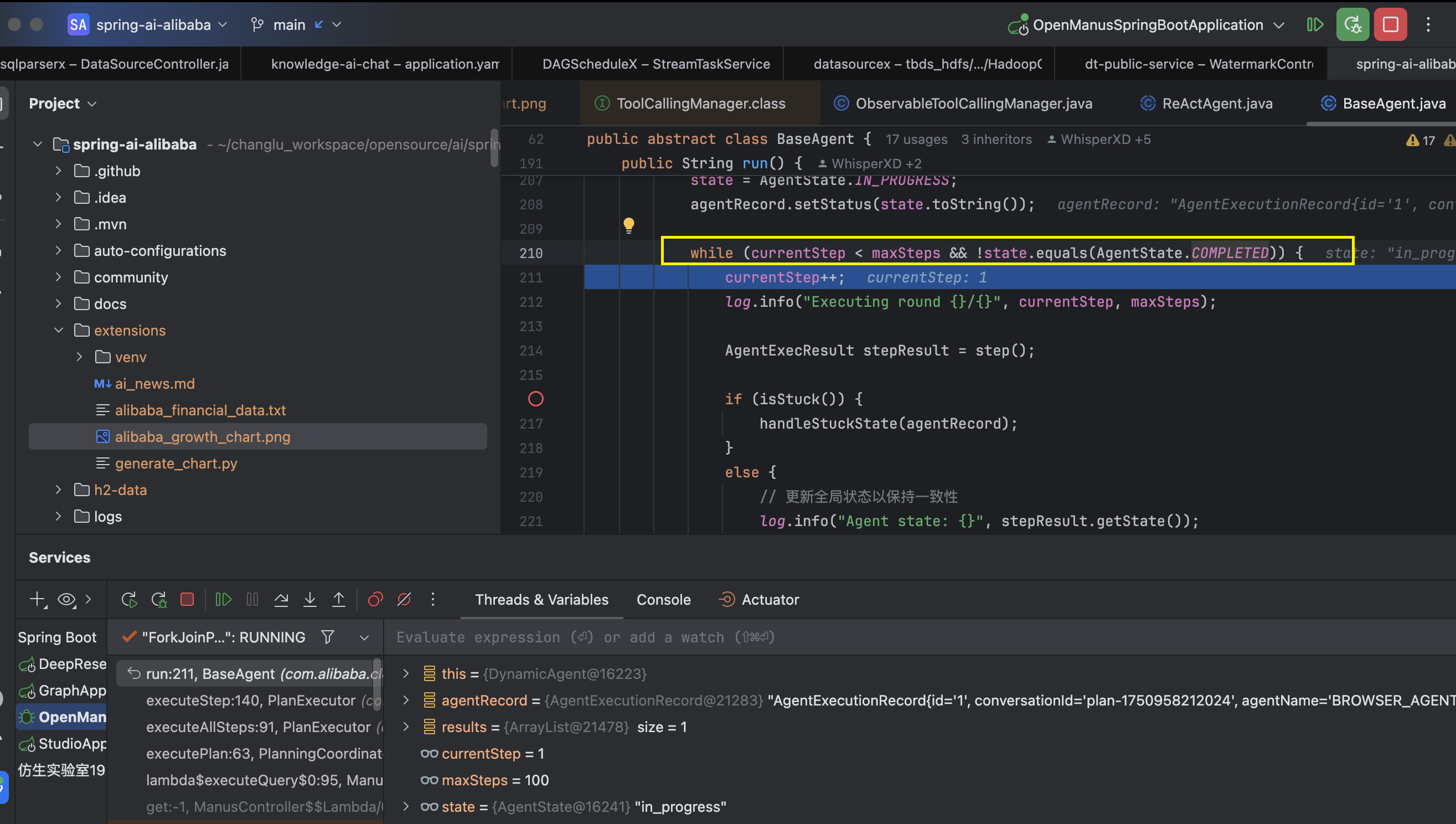Image resolution: width=1456 pixels, height=824 pixels.
Task: Click the lightbulb quick-fix icon on line 209
Action: (628, 226)
